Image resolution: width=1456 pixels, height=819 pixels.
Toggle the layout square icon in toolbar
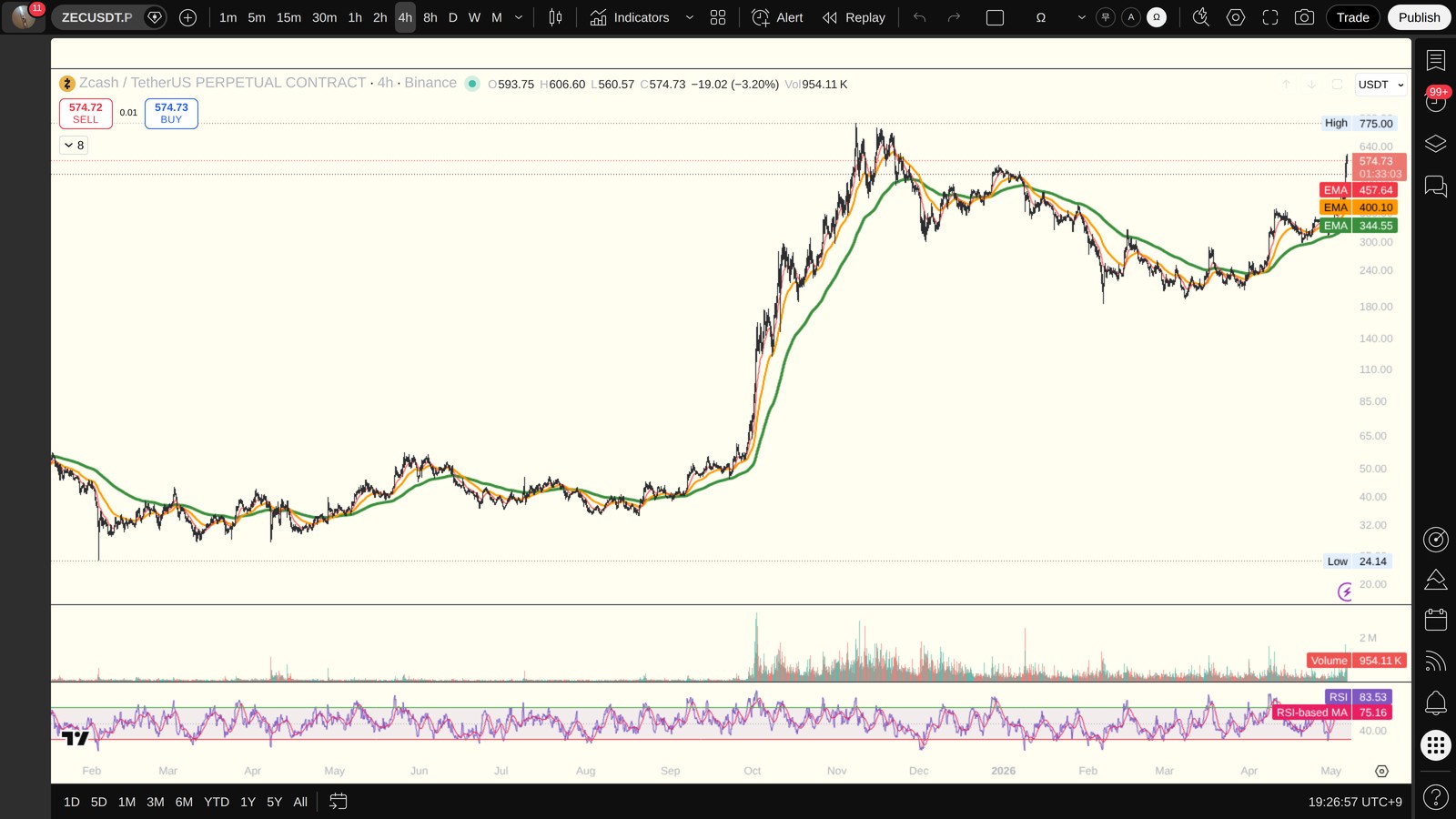[996, 17]
